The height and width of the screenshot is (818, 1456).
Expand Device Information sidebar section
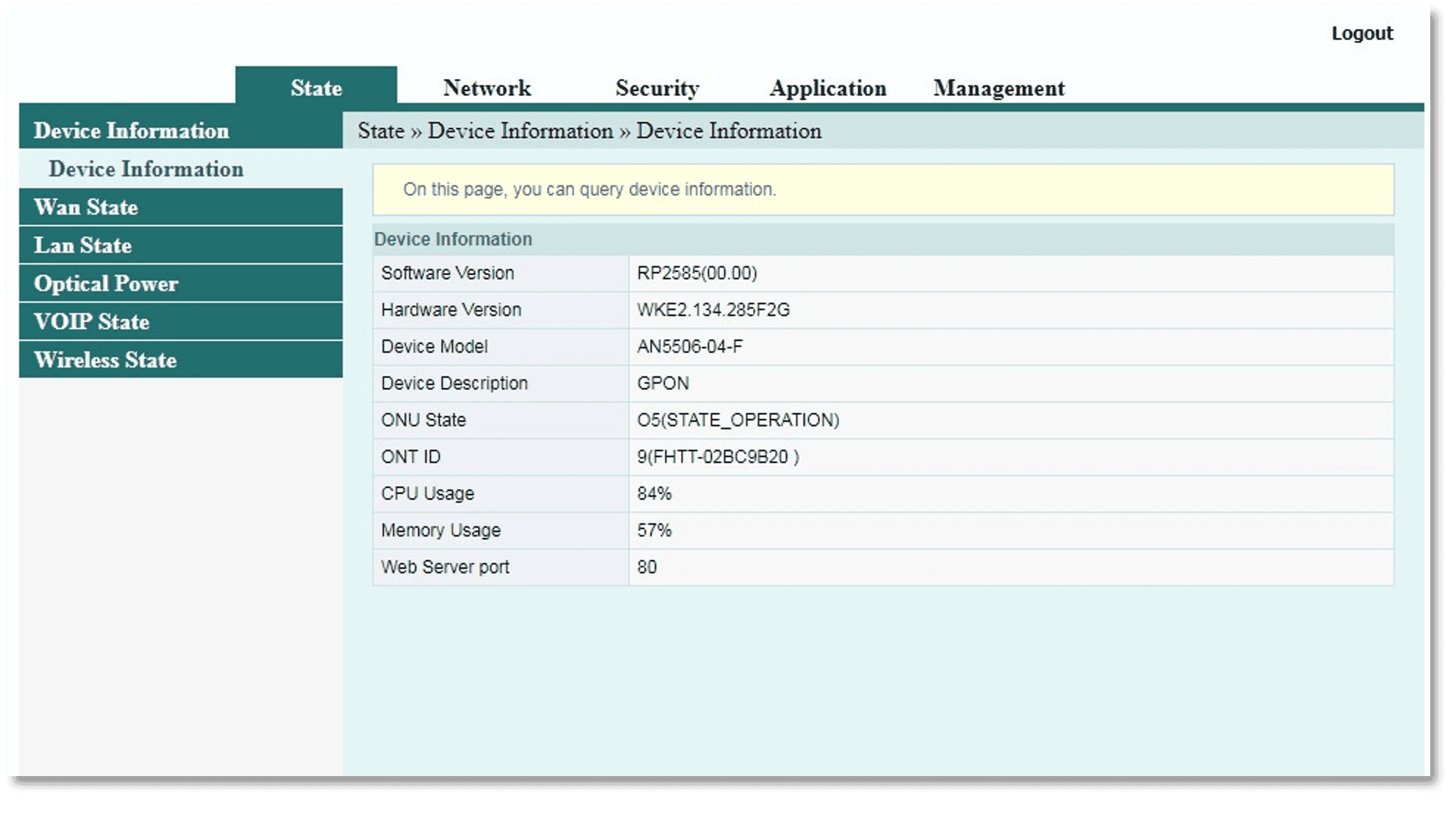pos(132,131)
